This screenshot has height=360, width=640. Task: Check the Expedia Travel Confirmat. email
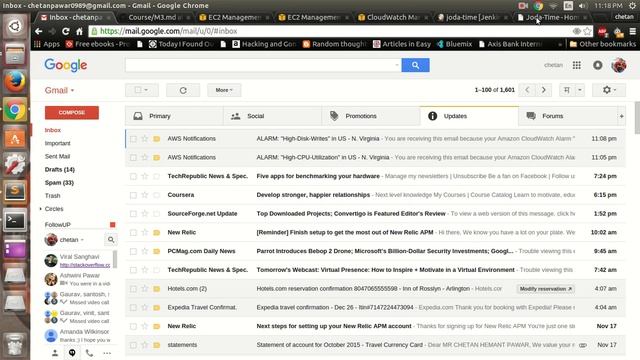click(x=133, y=308)
